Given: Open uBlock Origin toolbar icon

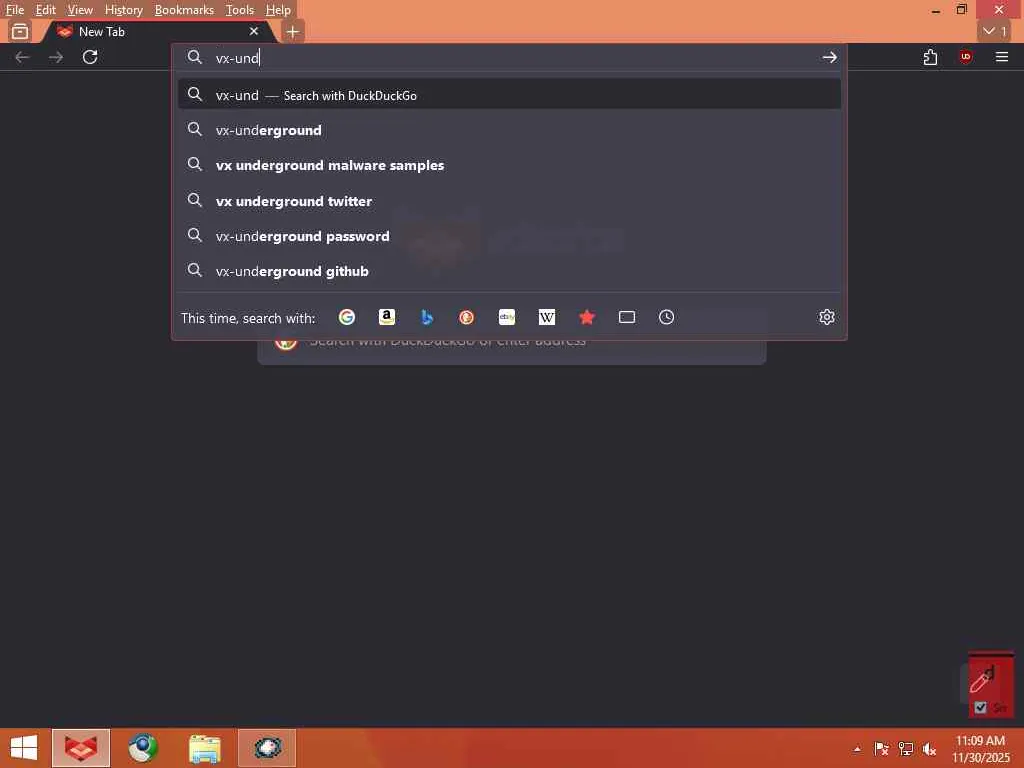Looking at the screenshot, I should (966, 57).
